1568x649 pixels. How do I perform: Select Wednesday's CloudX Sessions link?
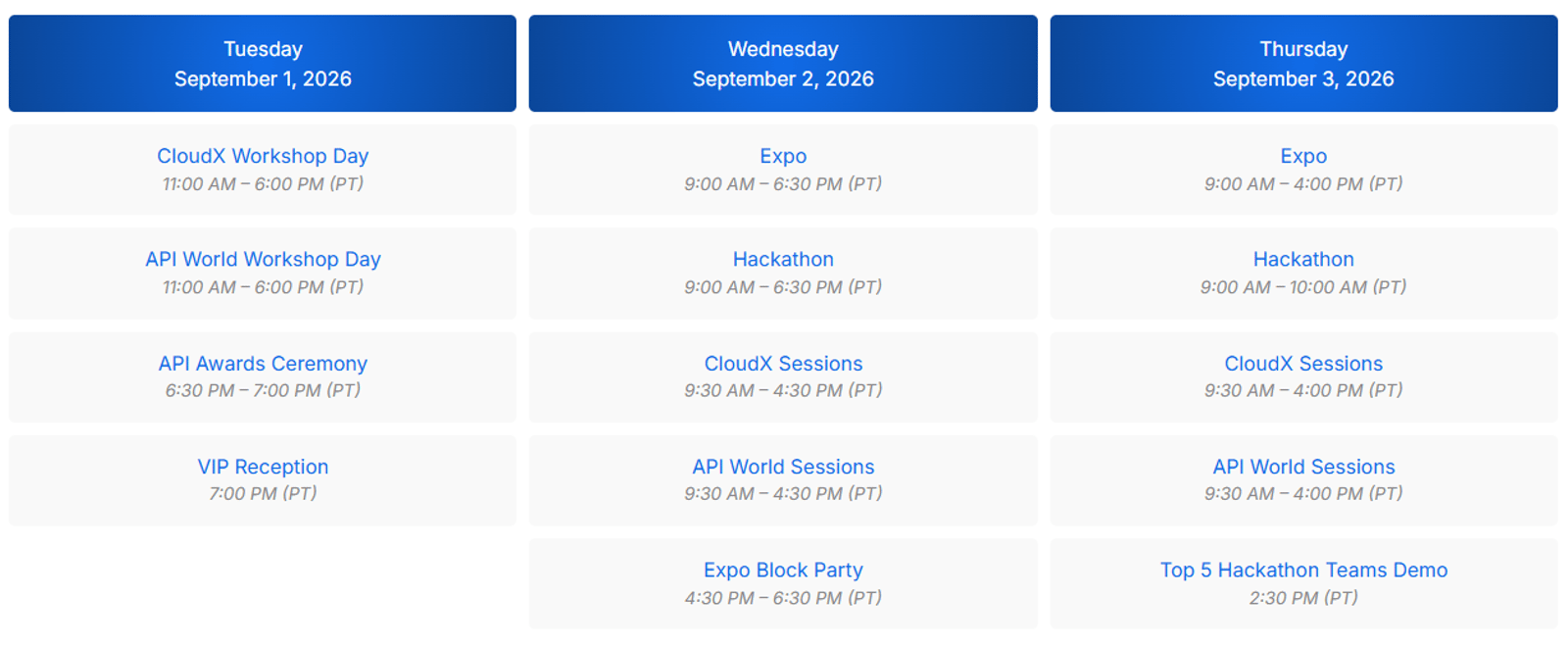tap(783, 363)
